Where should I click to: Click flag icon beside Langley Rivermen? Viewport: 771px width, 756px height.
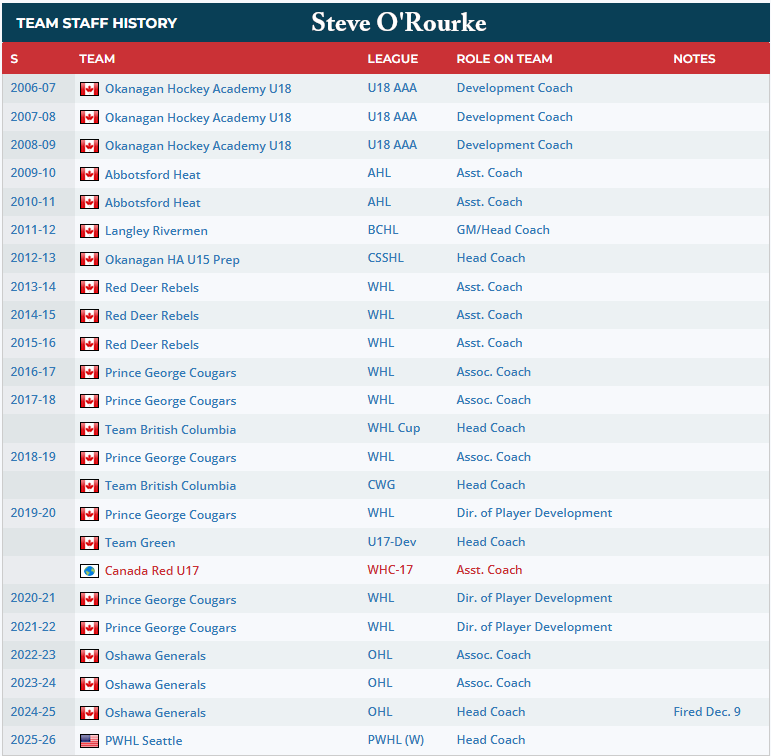click(89, 231)
